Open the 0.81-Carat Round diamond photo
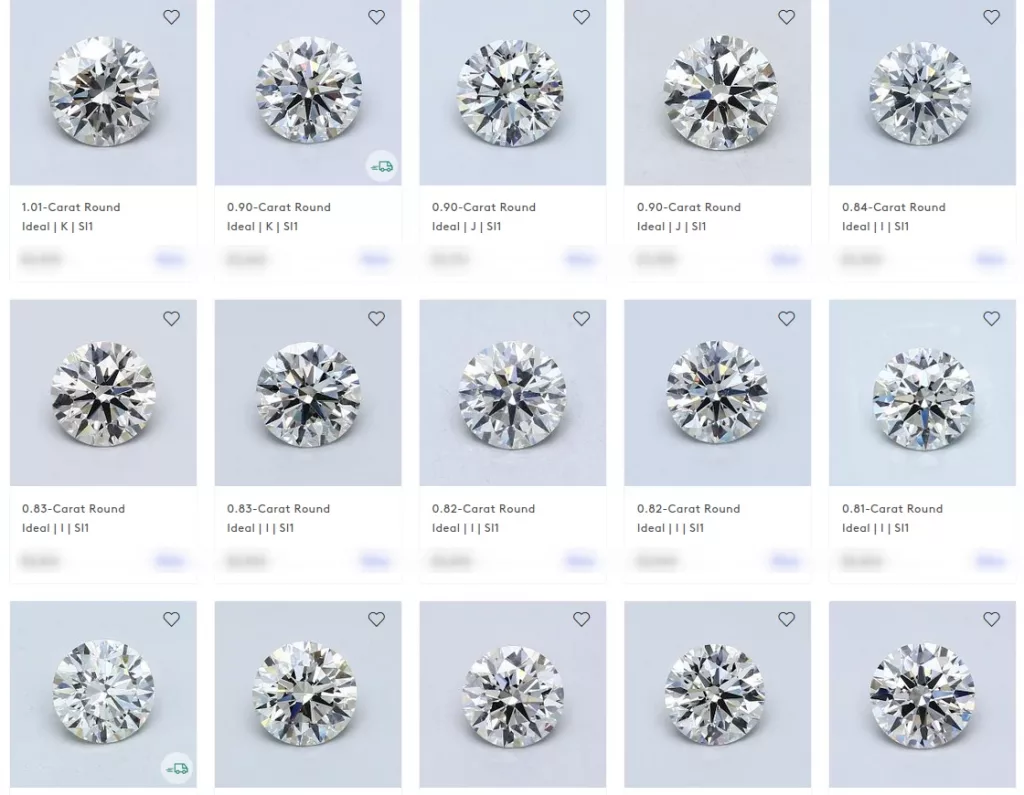The width and height of the screenshot is (1024, 795). click(922, 393)
